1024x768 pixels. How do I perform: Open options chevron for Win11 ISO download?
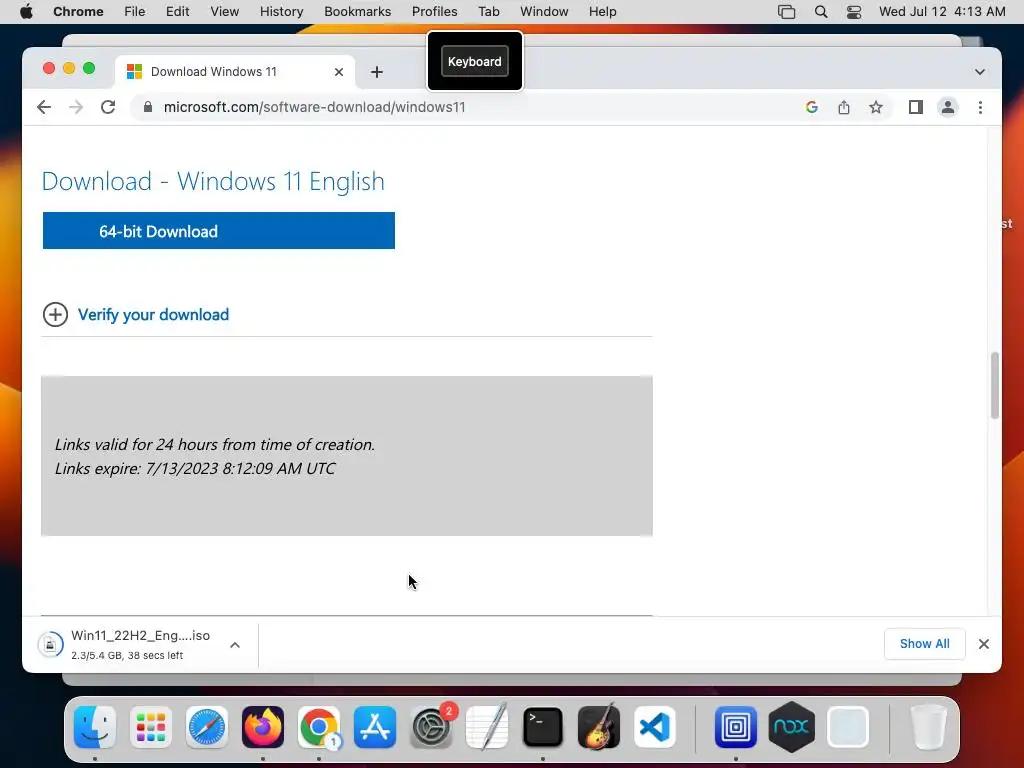tap(235, 645)
